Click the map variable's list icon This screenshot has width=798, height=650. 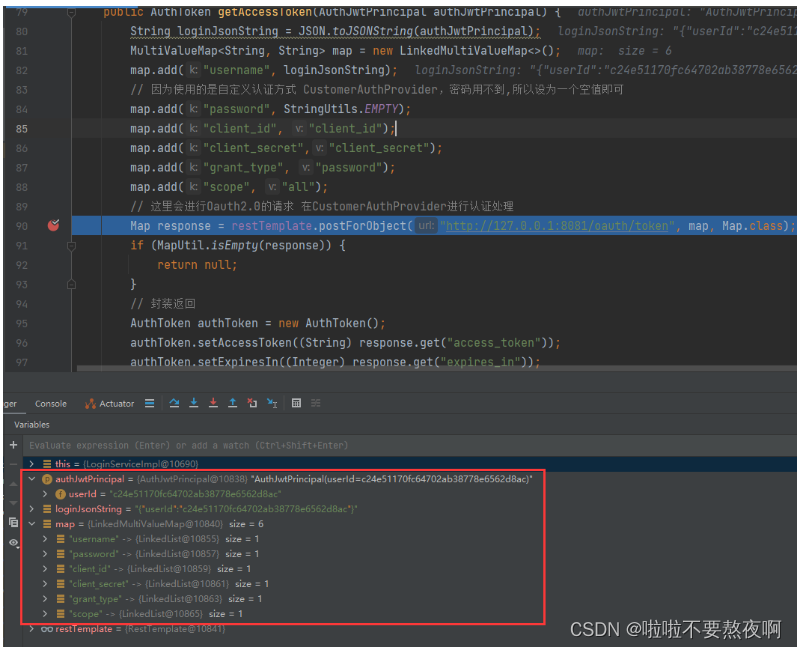[x=47, y=524]
